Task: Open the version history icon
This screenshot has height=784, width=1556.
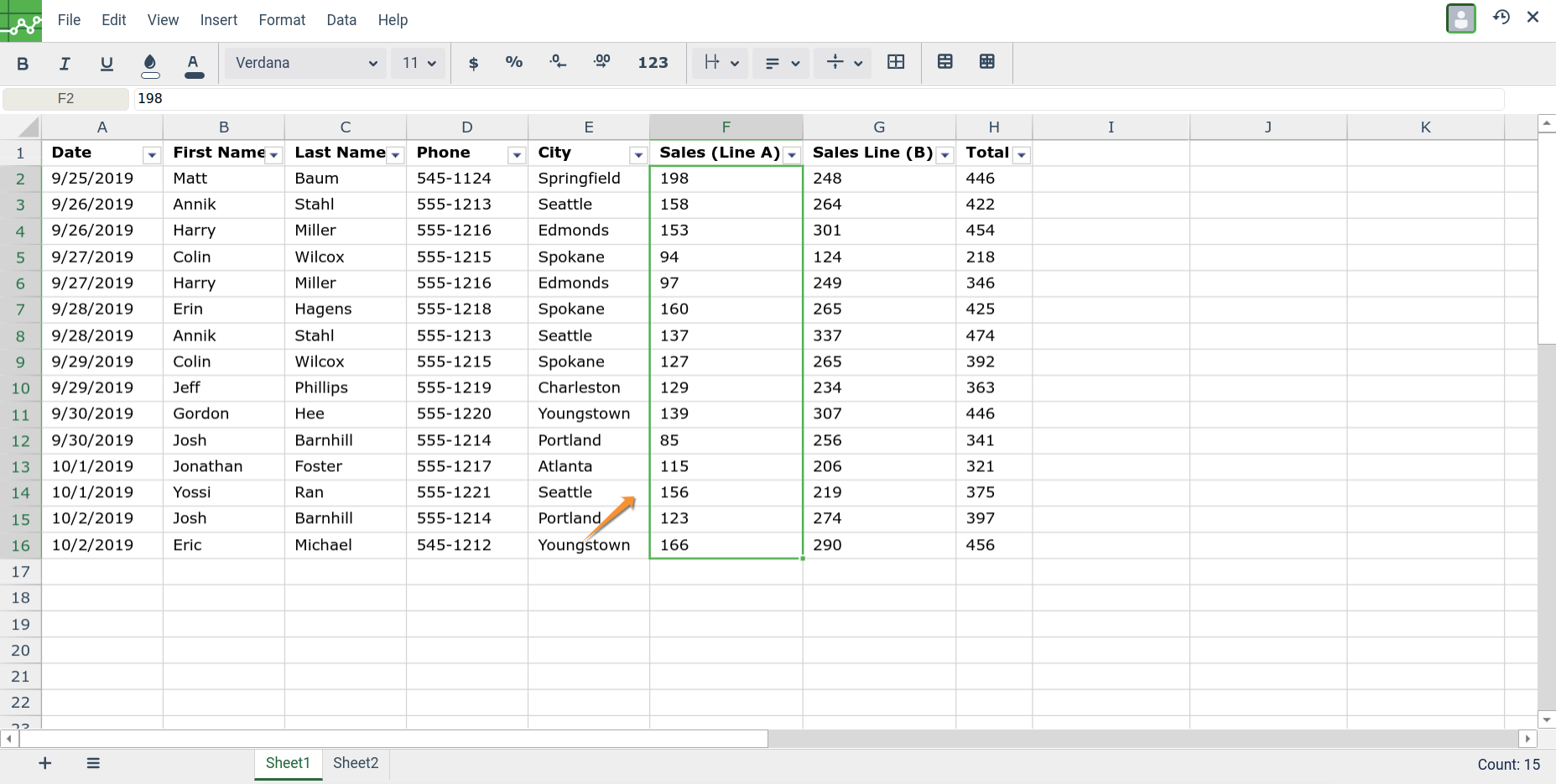Action: (1501, 18)
